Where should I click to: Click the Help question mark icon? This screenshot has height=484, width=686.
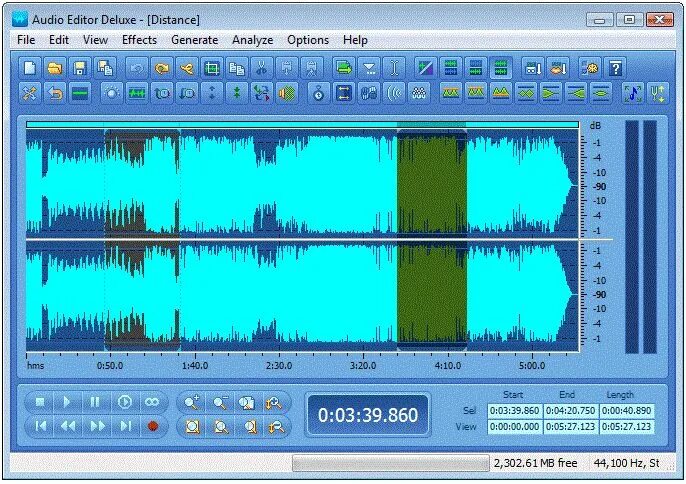[615, 68]
